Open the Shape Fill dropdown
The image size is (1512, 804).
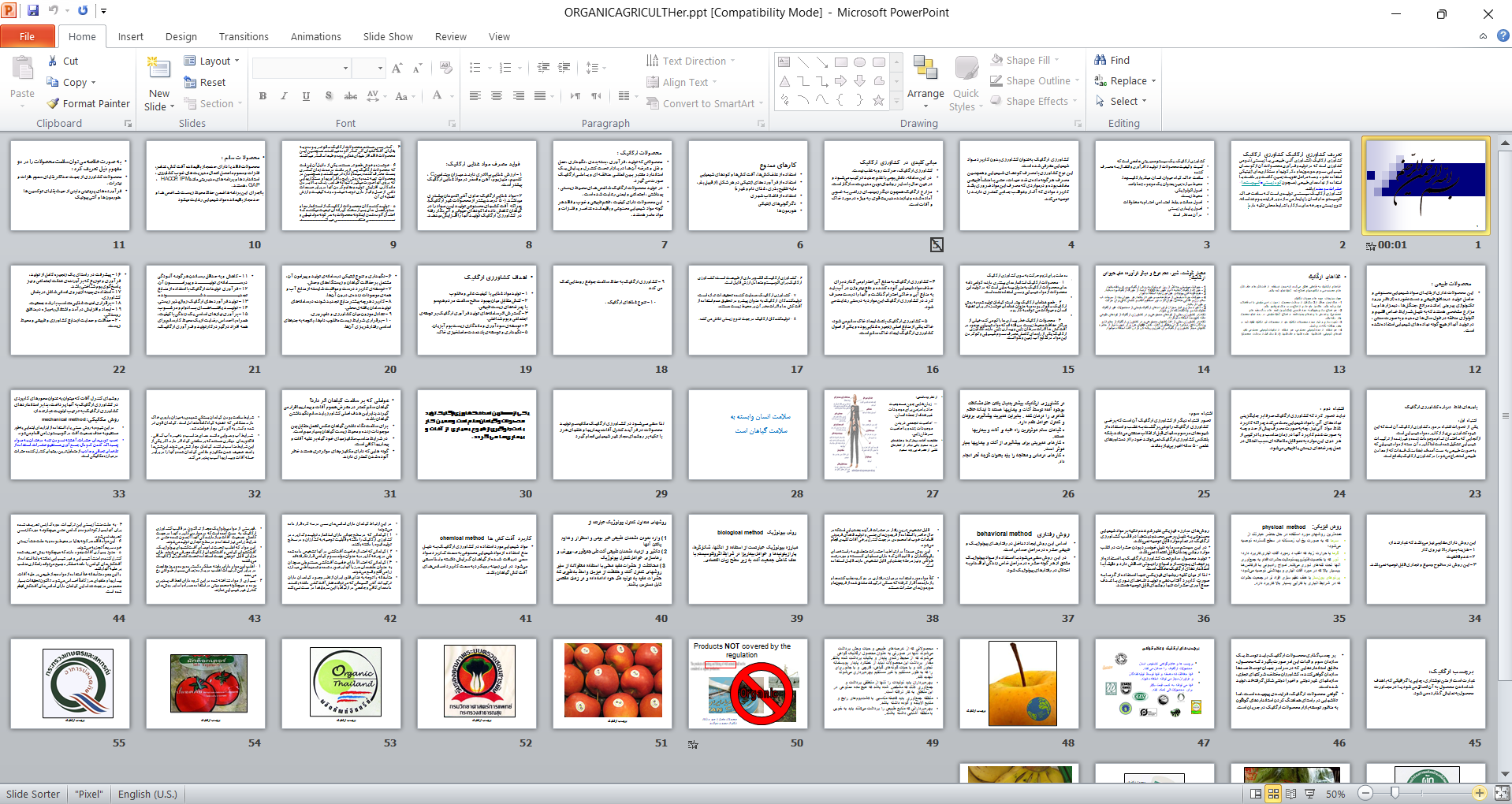(x=1025, y=60)
